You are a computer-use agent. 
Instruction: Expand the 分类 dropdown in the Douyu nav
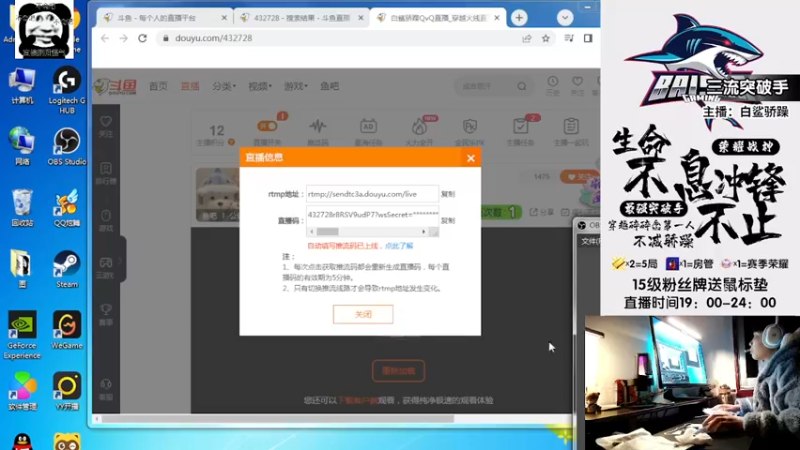pyautogui.click(x=224, y=86)
